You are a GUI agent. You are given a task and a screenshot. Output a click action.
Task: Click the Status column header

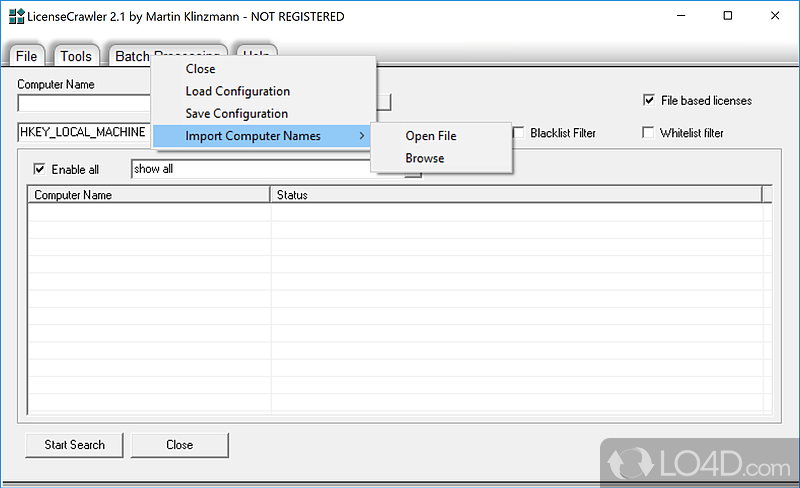click(516, 194)
